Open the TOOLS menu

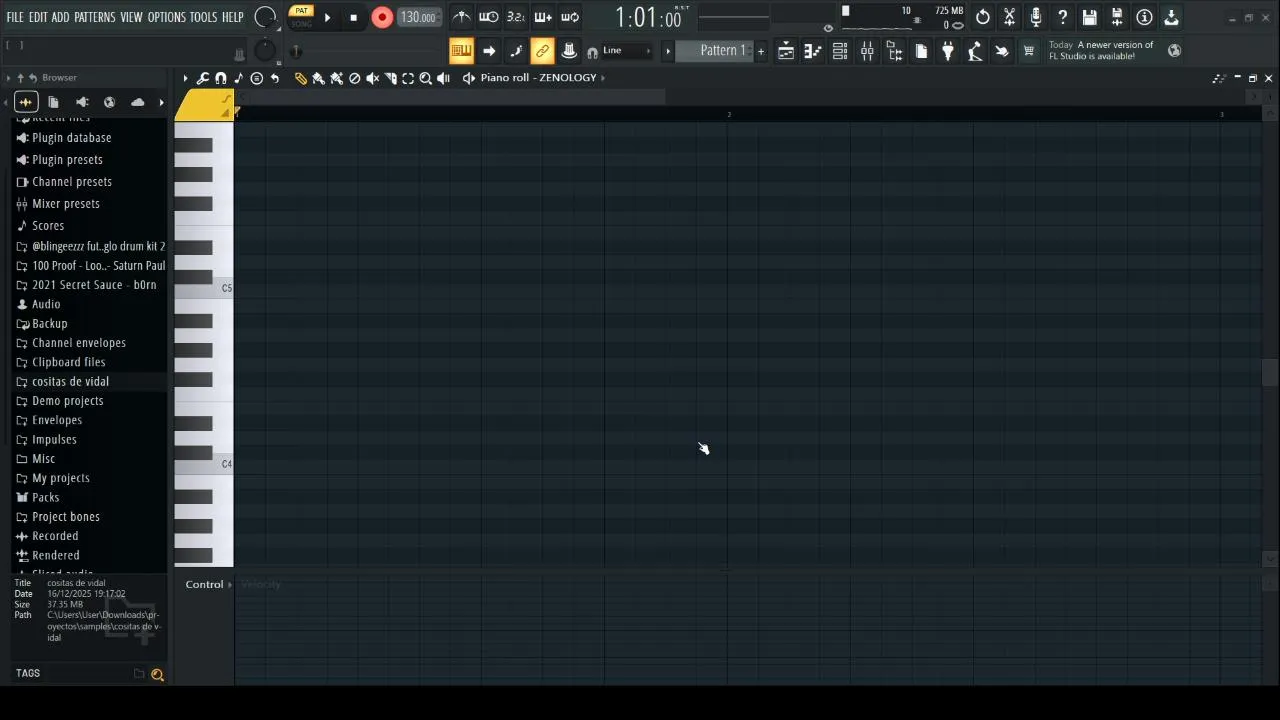(203, 17)
